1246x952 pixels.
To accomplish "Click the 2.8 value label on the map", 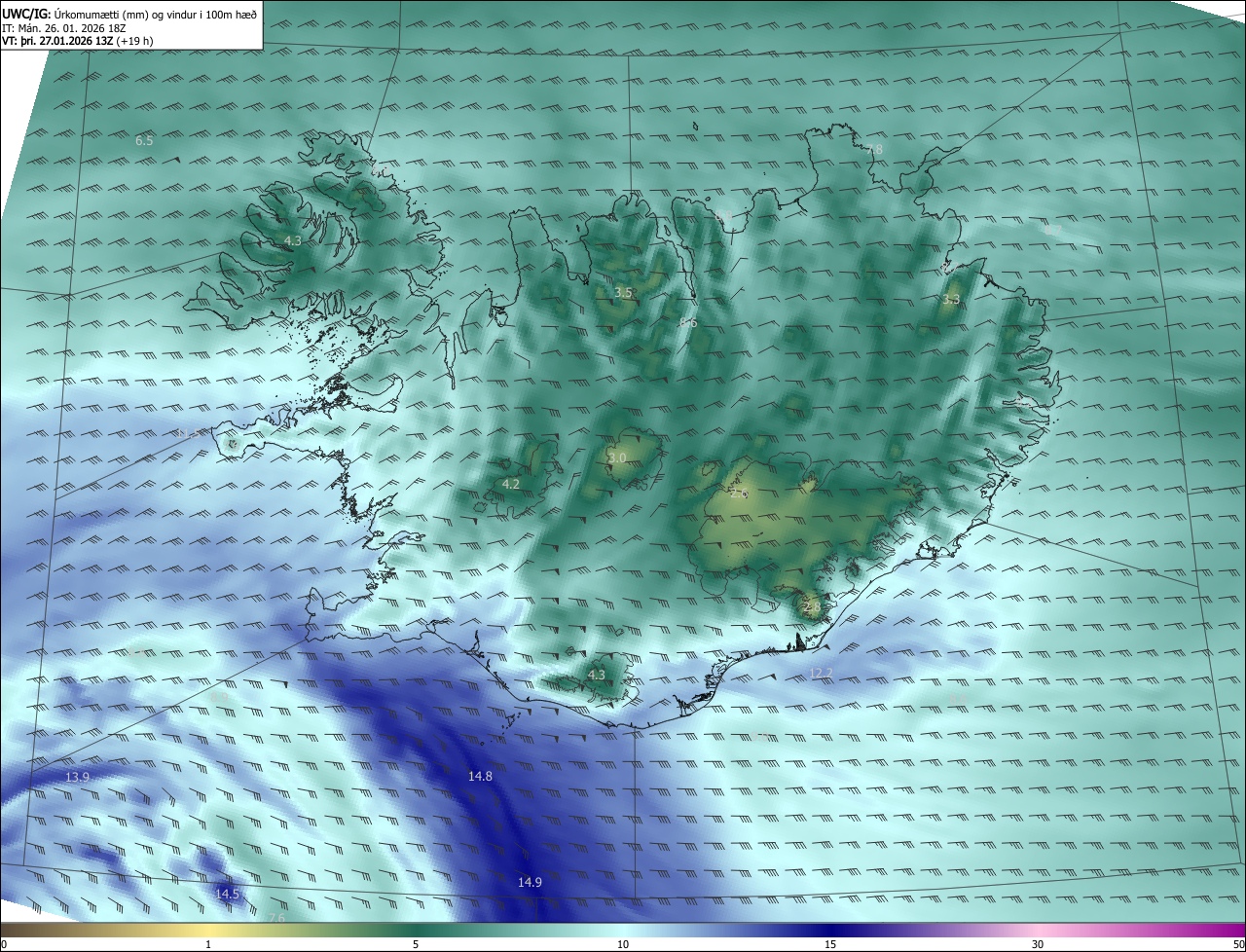I will (x=812, y=606).
